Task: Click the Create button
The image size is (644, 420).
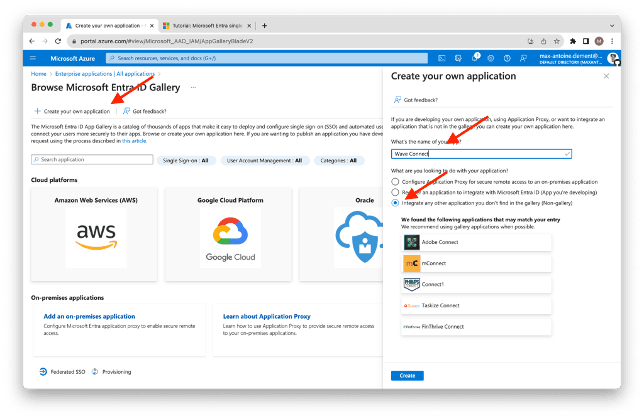Action: 407,376
